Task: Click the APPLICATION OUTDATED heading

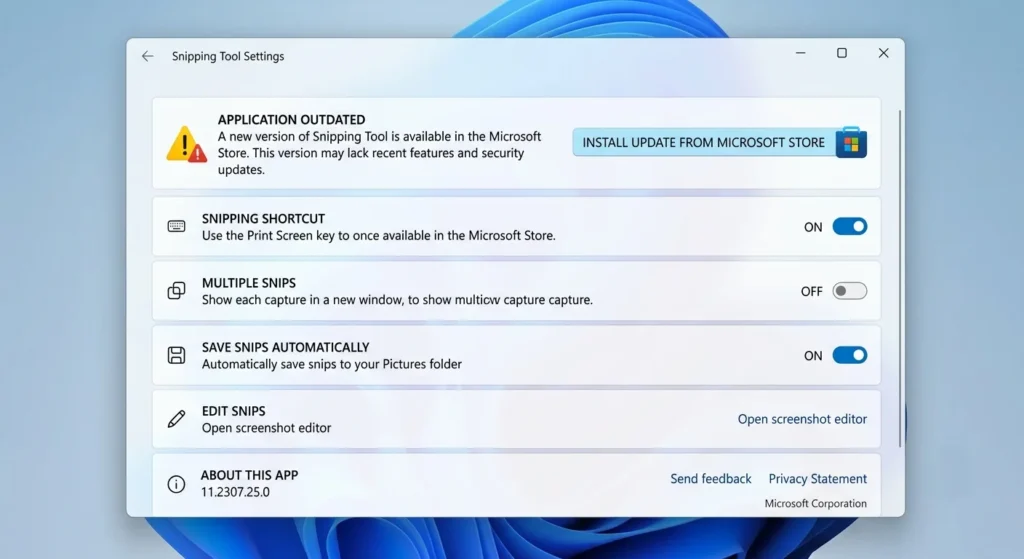Action: (x=291, y=120)
